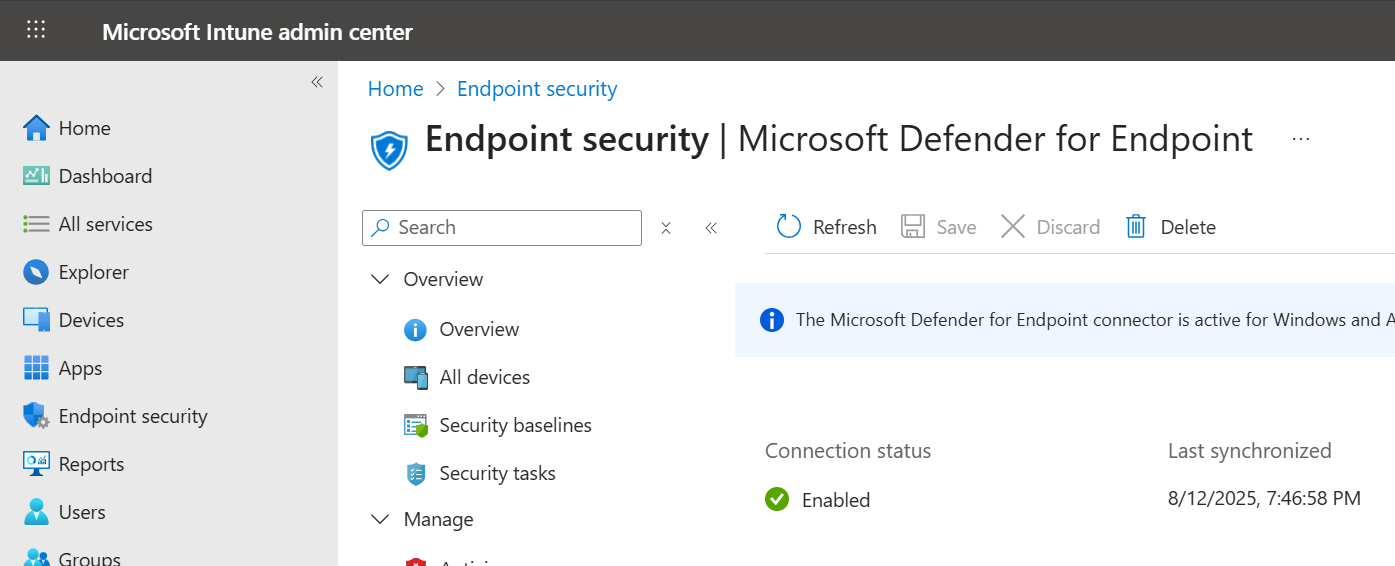Collapse the Overview section chevron
Image resolution: width=1395 pixels, height=566 pixels.
click(x=380, y=279)
